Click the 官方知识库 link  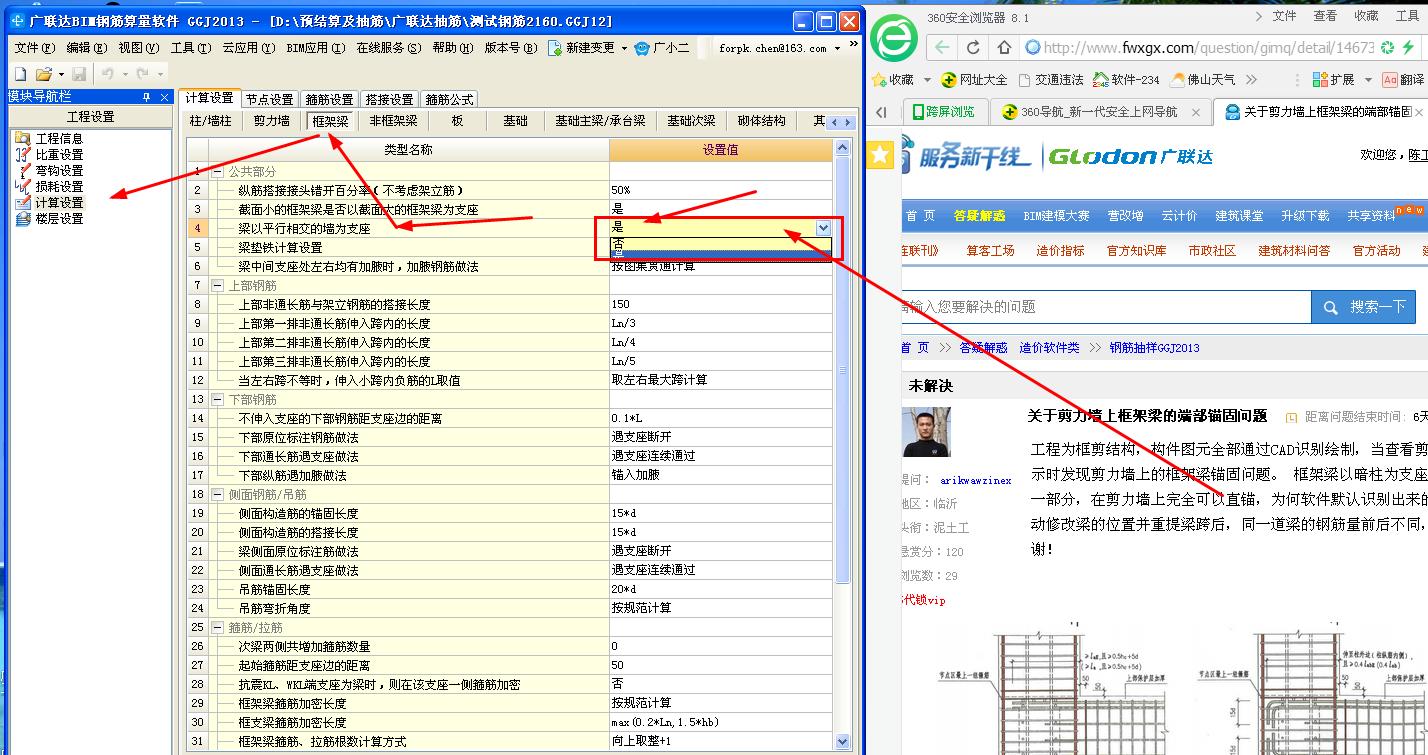click(1136, 251)
